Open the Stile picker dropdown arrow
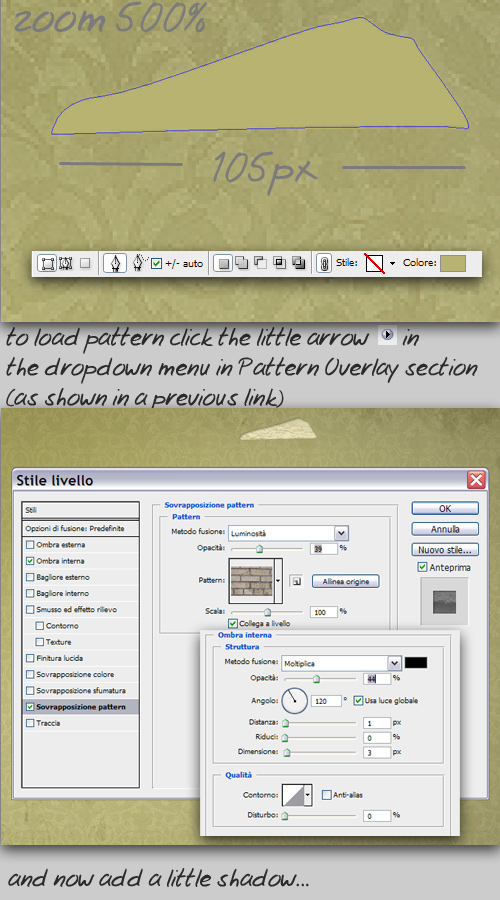 (392, 264)
